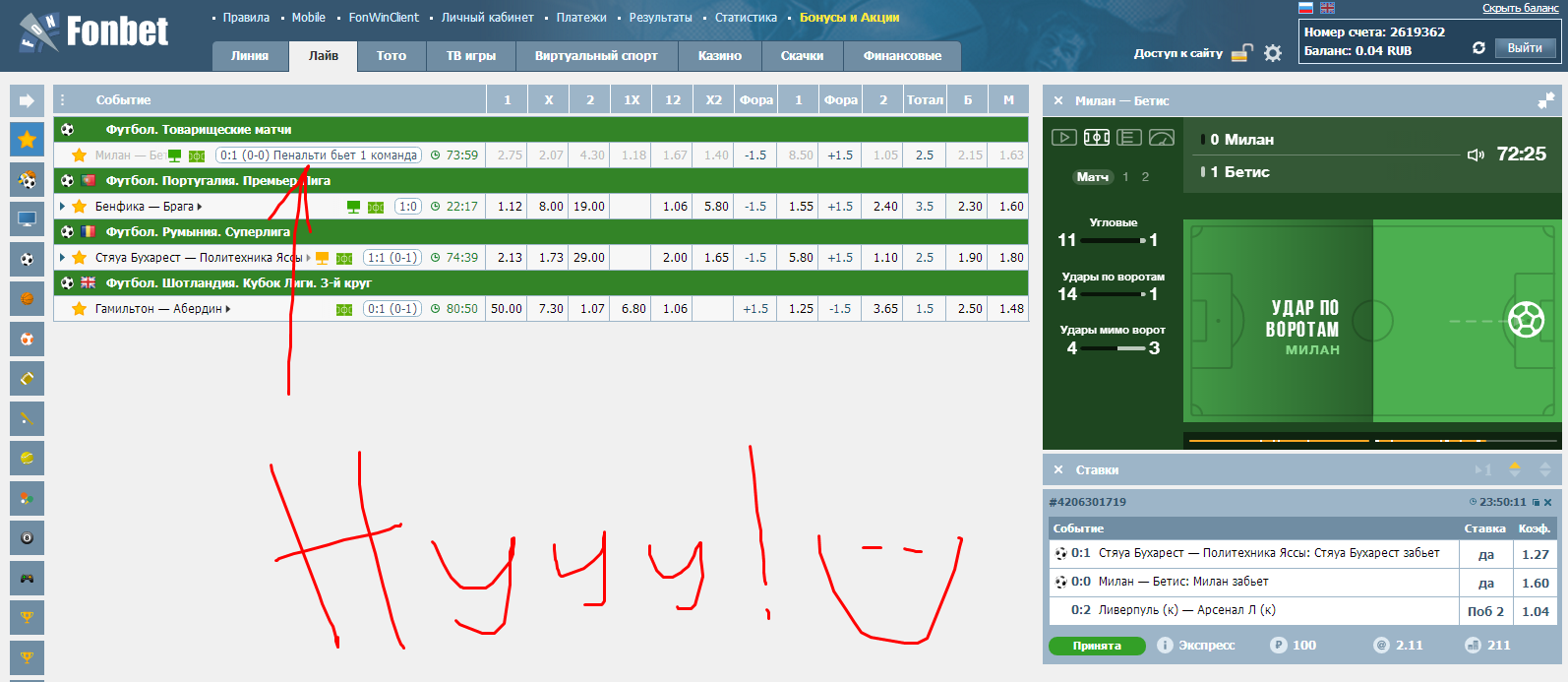Select second half period 2 in match panel
The width and height of the screenshot is (1568, 682).
coord(1145,177)
